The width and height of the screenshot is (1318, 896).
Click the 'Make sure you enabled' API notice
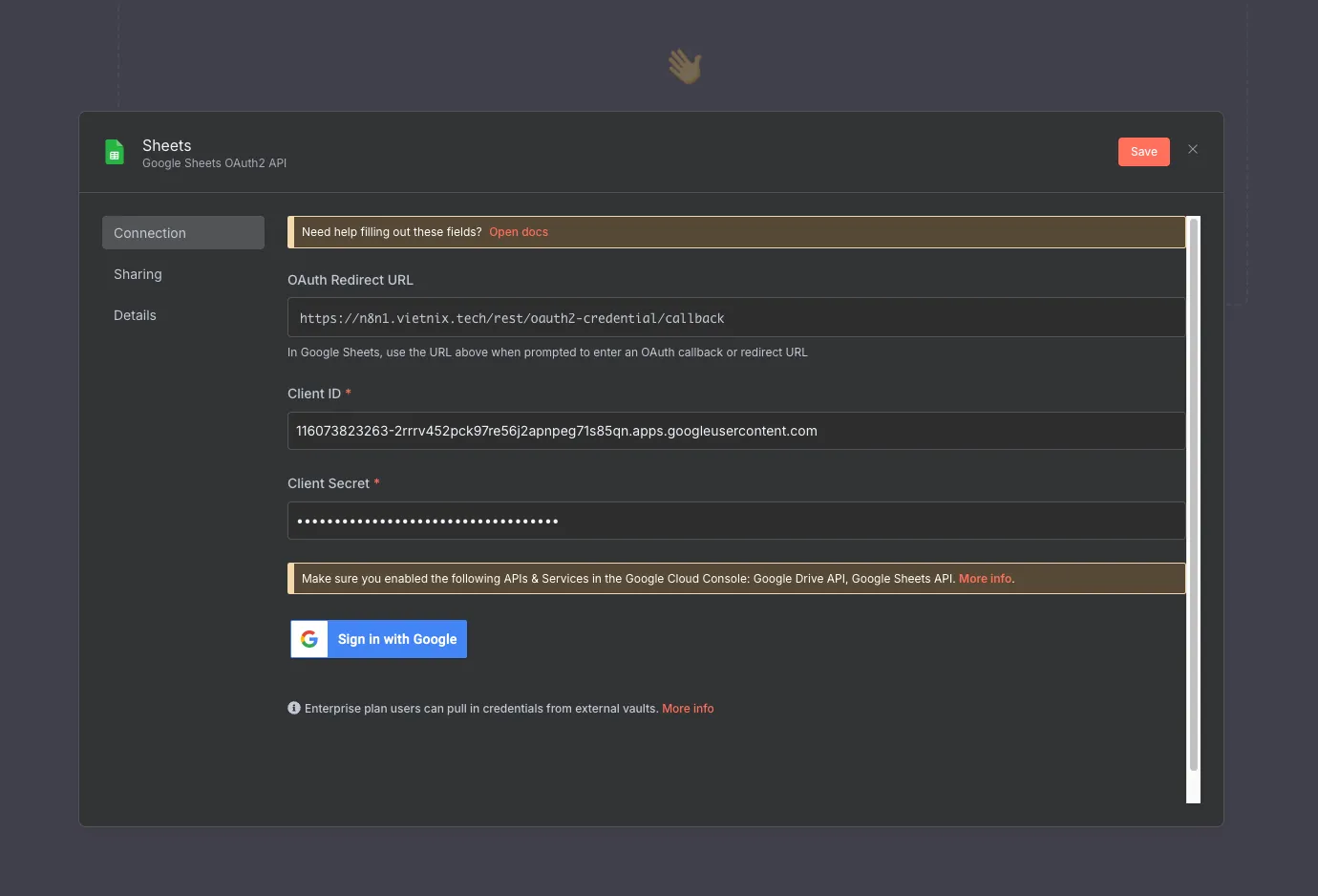(x=628, y=579)
